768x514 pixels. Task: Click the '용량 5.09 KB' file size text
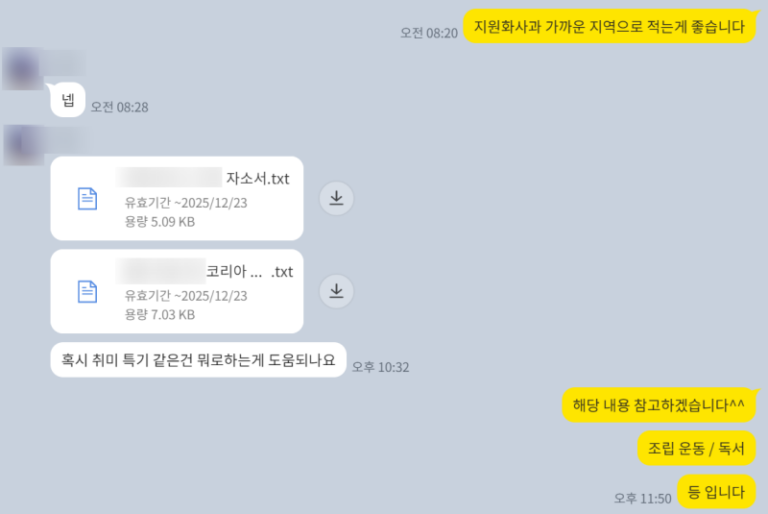pyautogui.click(x=160, y=222)
